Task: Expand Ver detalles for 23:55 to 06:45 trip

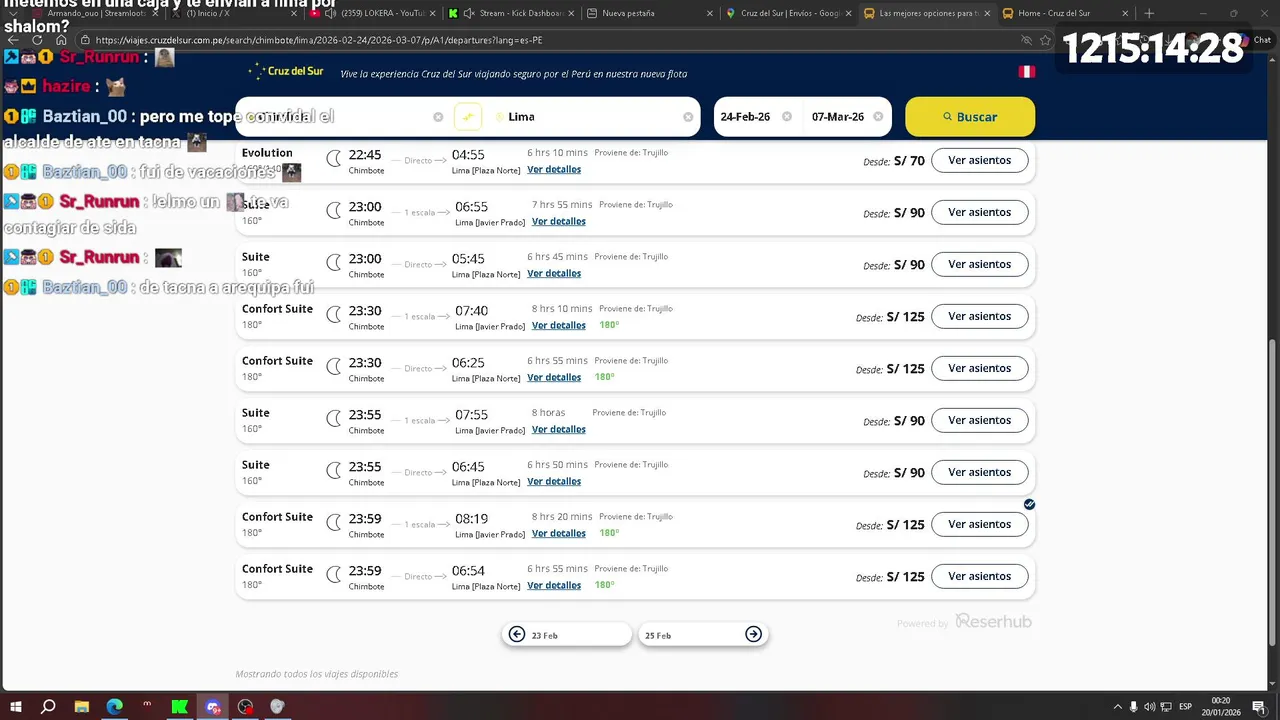Action: point(554,482)
